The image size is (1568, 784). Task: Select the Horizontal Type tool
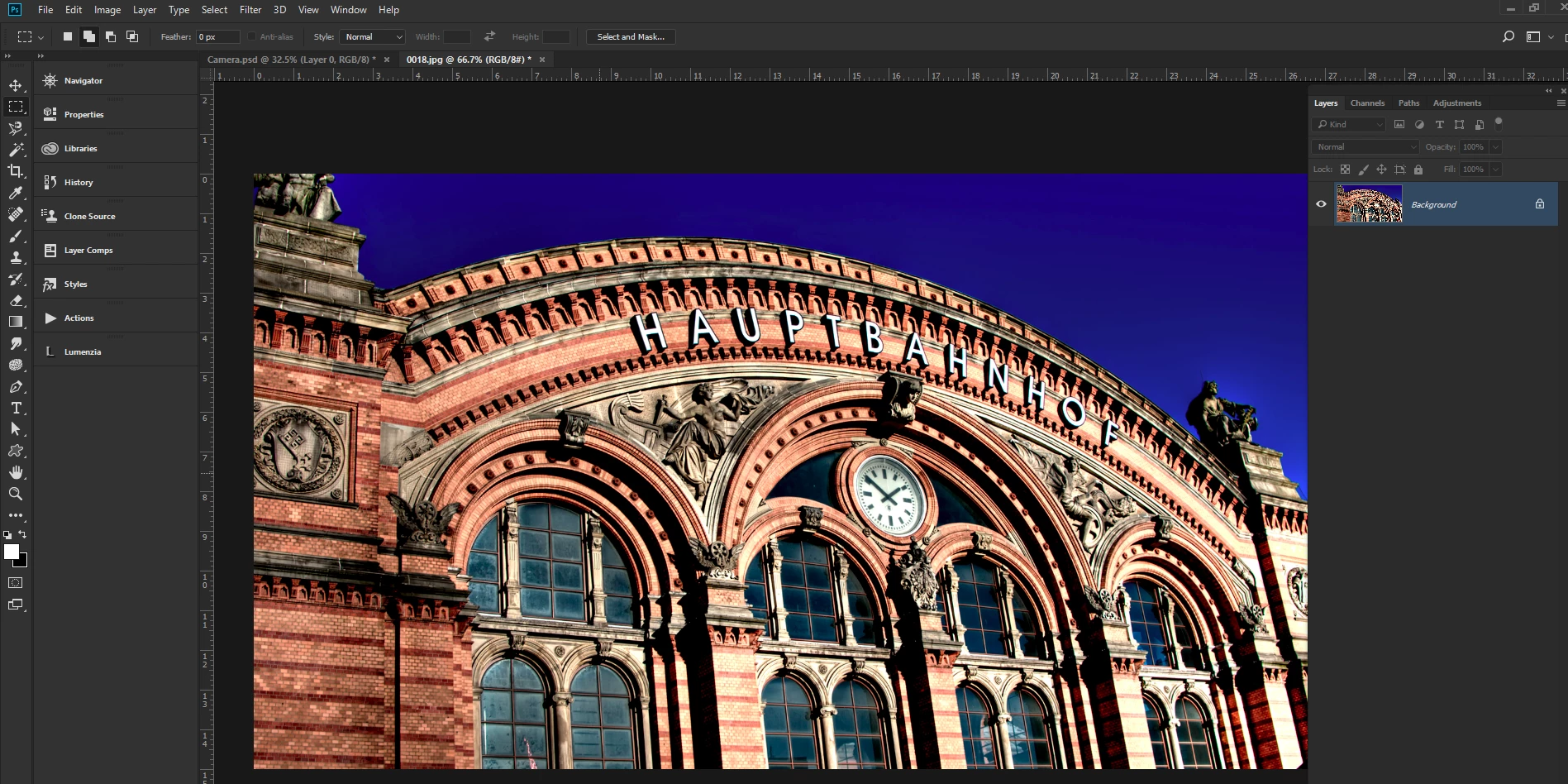(x=16, y=408)
